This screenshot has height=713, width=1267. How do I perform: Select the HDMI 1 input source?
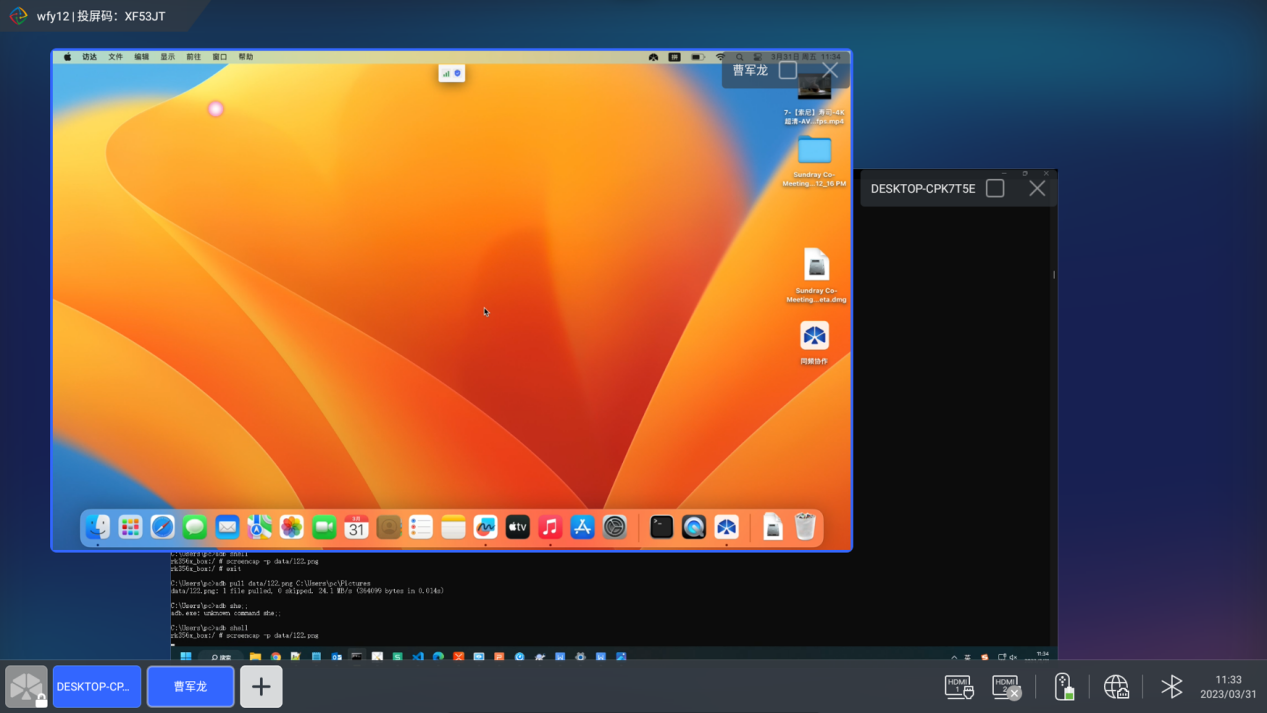(x=959, y=687)
